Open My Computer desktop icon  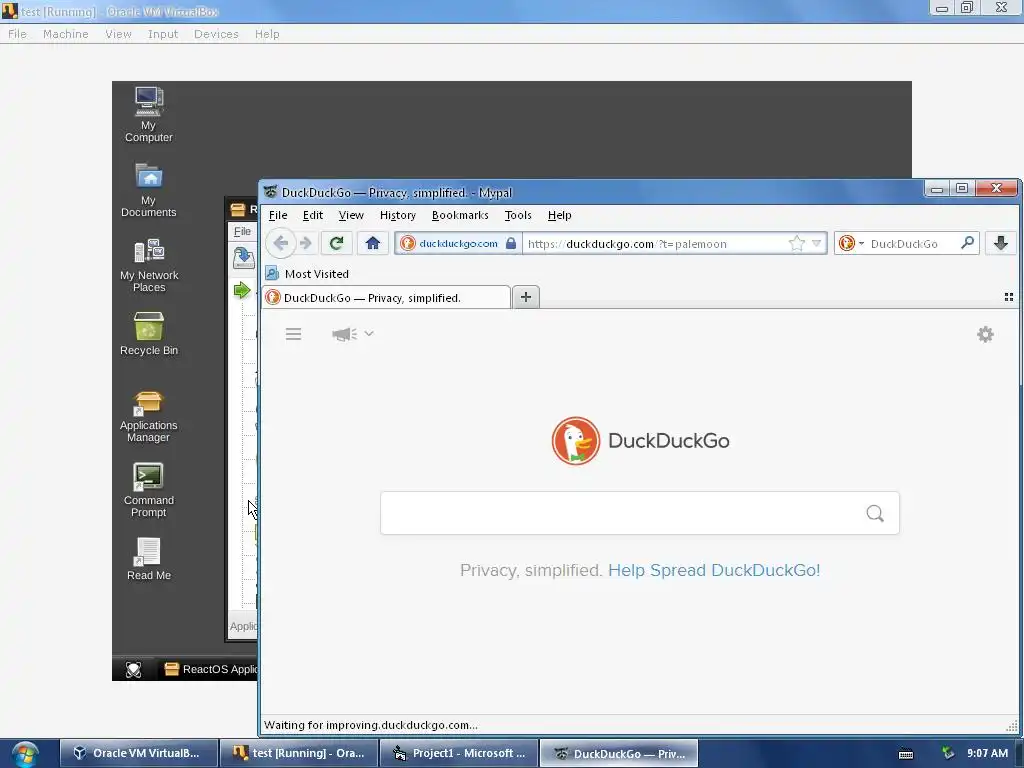149,114
